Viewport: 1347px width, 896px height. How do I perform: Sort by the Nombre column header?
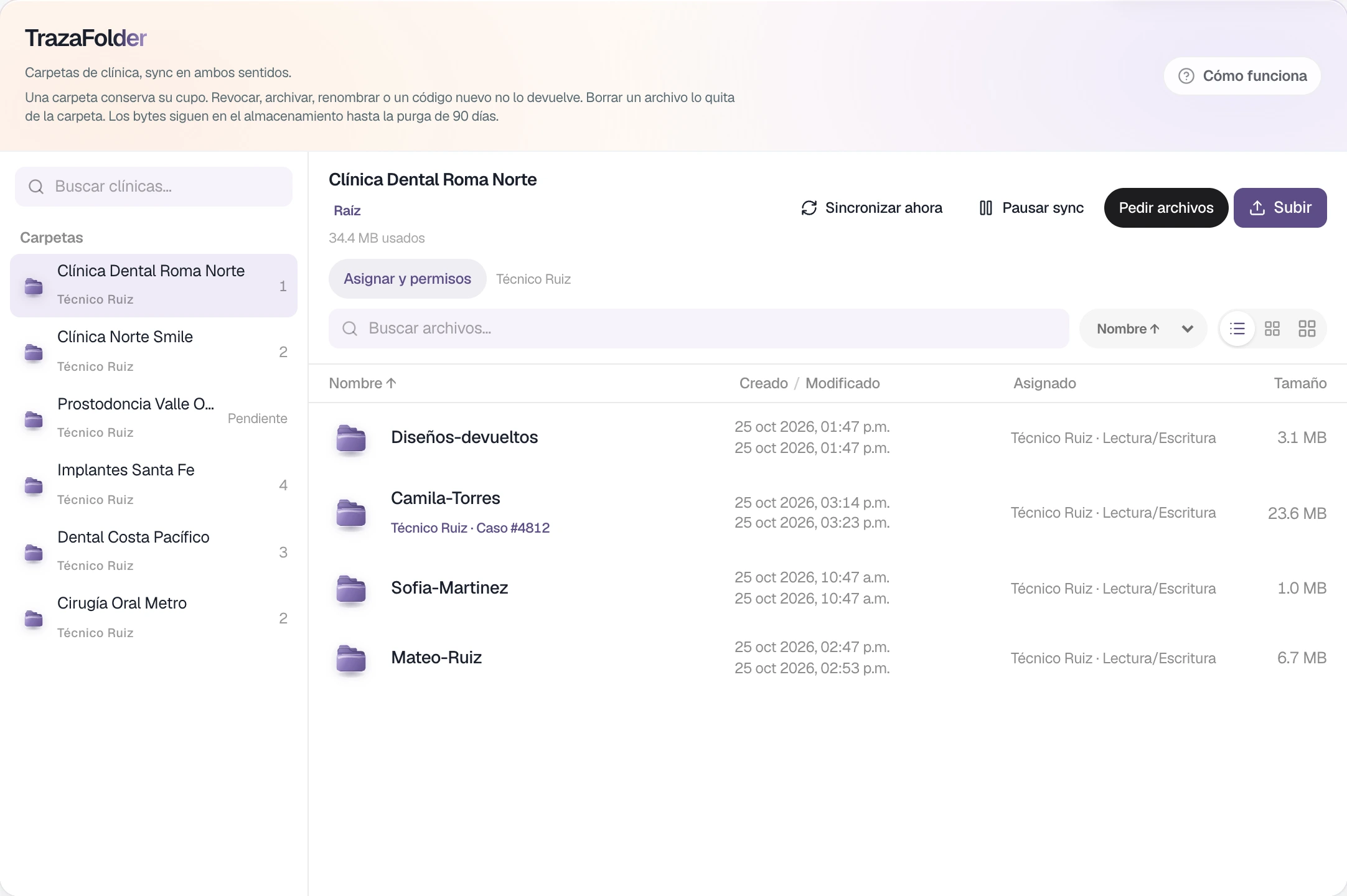pyautogui.click(x=362, y=383)
